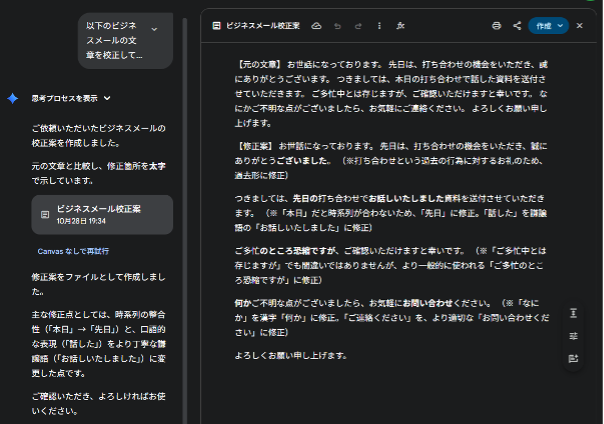Open the three-dot more options menu
This screenshot has height=424, width=604.
coord(379,25)
